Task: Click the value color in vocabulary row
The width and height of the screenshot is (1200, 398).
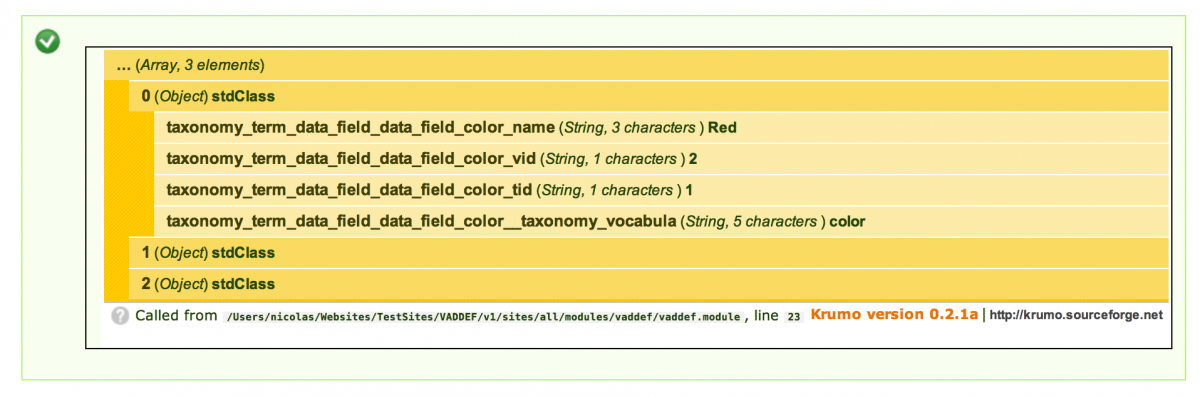Action: [847, 221]
